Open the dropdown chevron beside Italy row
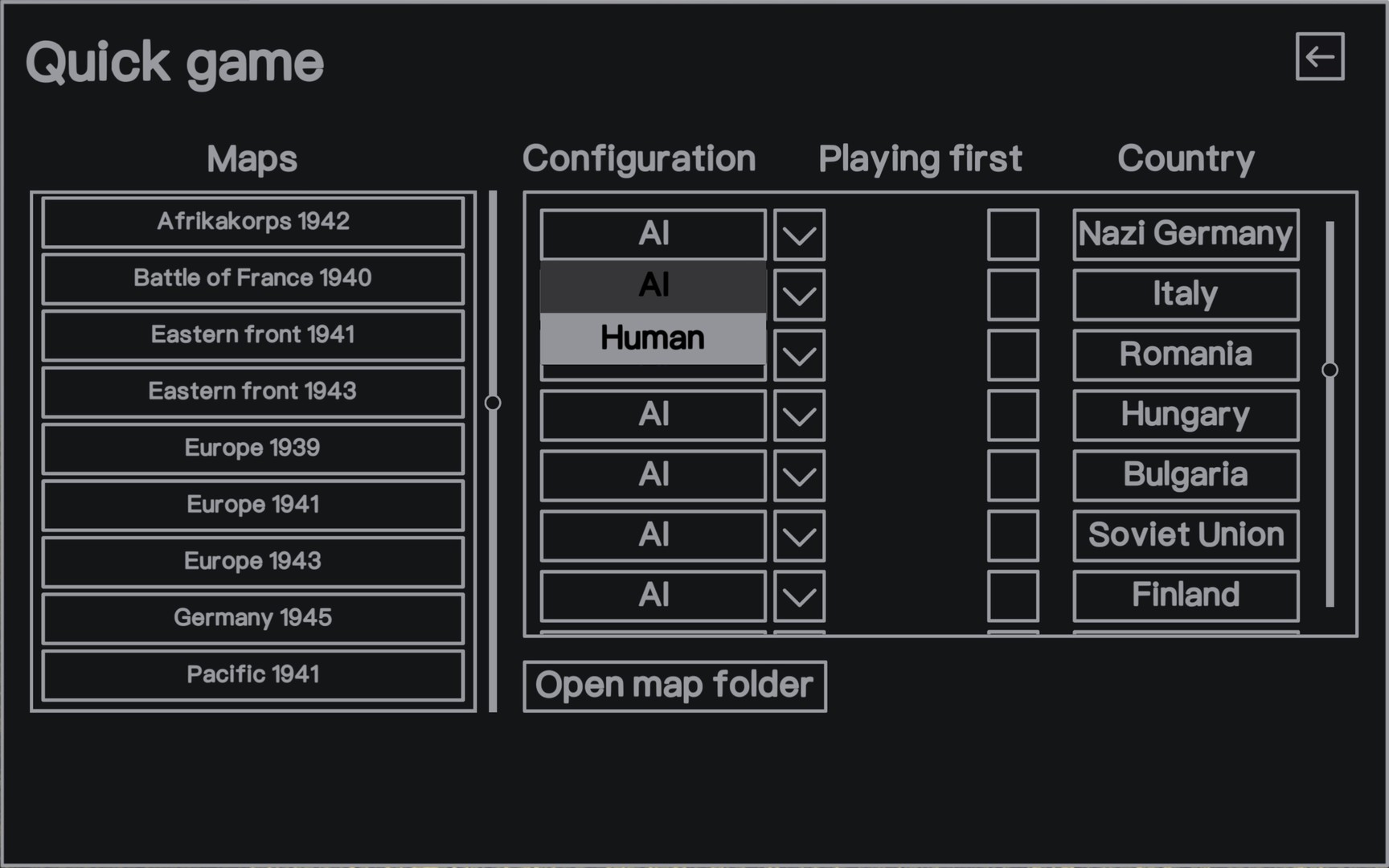Viewport: 1389px width, 868px height. 799,295
